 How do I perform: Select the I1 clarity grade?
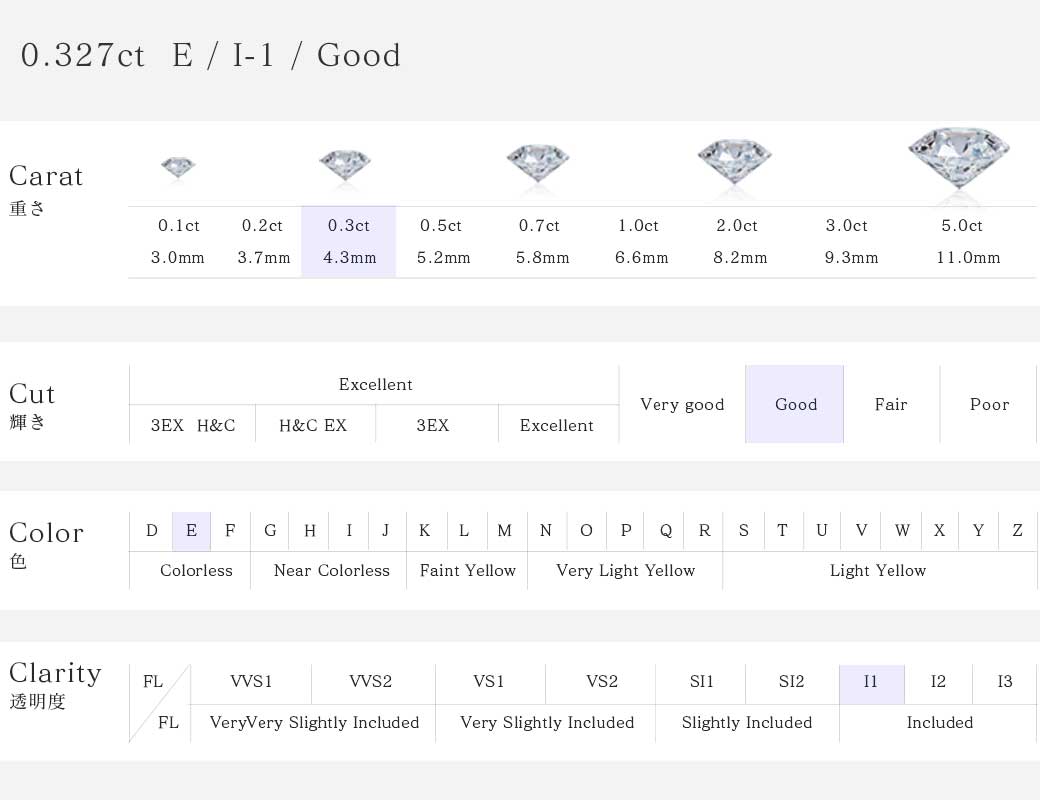coord(872,683)
